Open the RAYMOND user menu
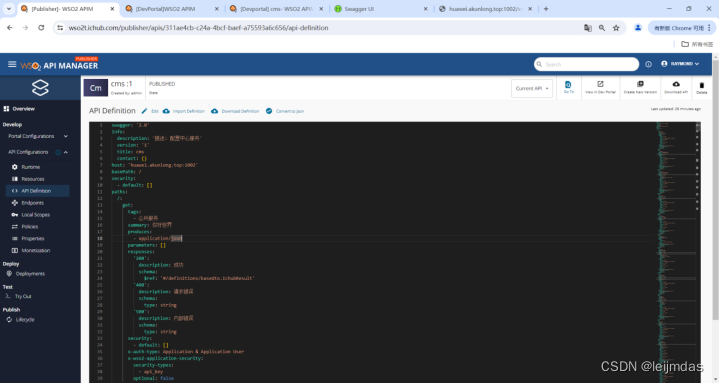The width and height of the screenshot is (719, 384). [680, 64]
